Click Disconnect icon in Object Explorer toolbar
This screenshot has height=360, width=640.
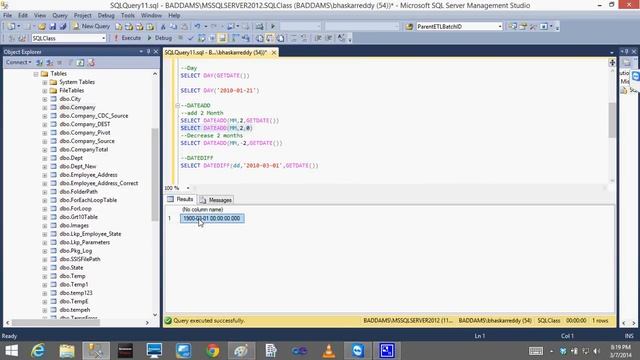50,63
